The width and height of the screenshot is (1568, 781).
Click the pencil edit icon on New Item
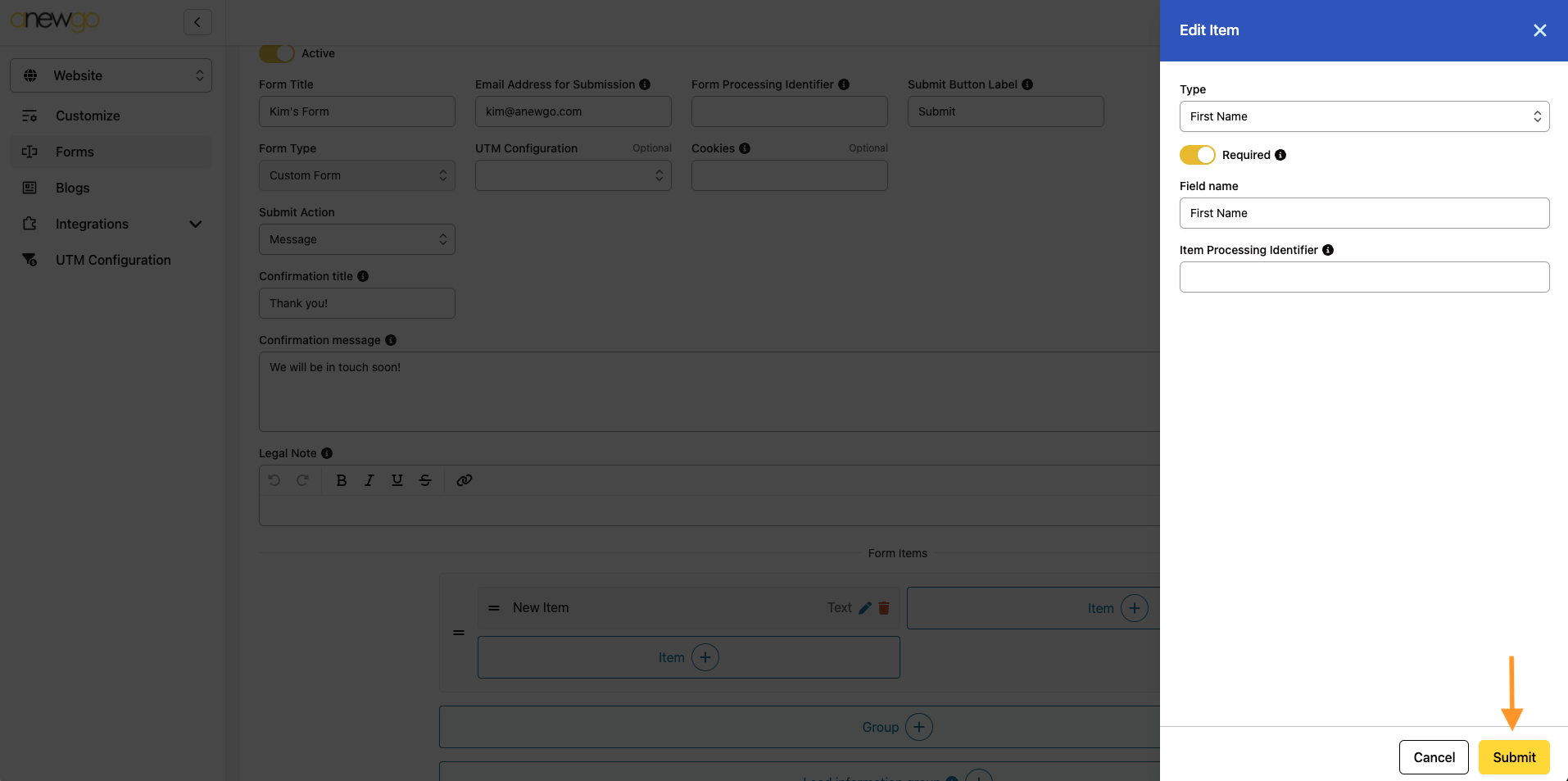pos(865,608)
